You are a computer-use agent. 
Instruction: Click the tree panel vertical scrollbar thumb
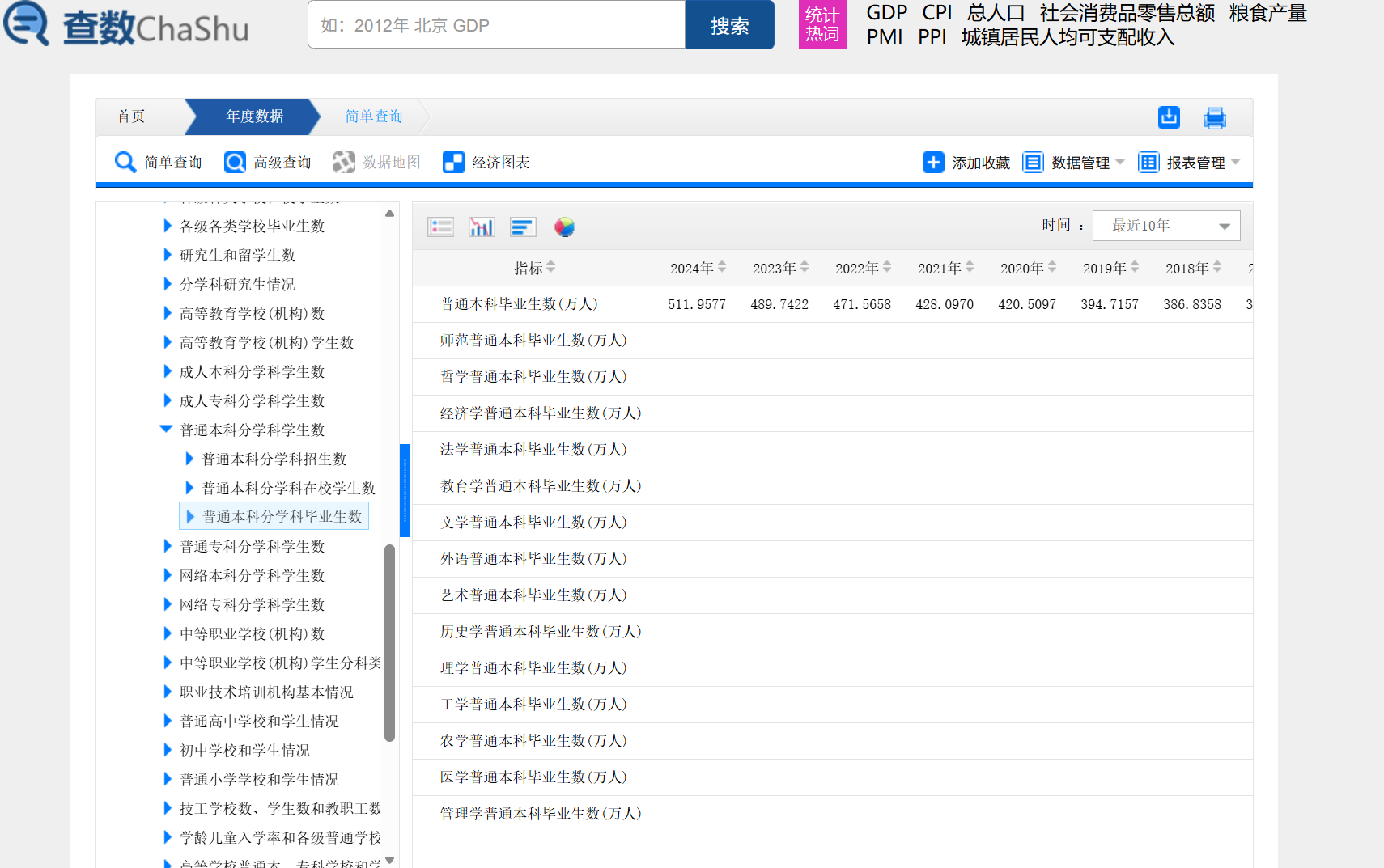[389, 643]
